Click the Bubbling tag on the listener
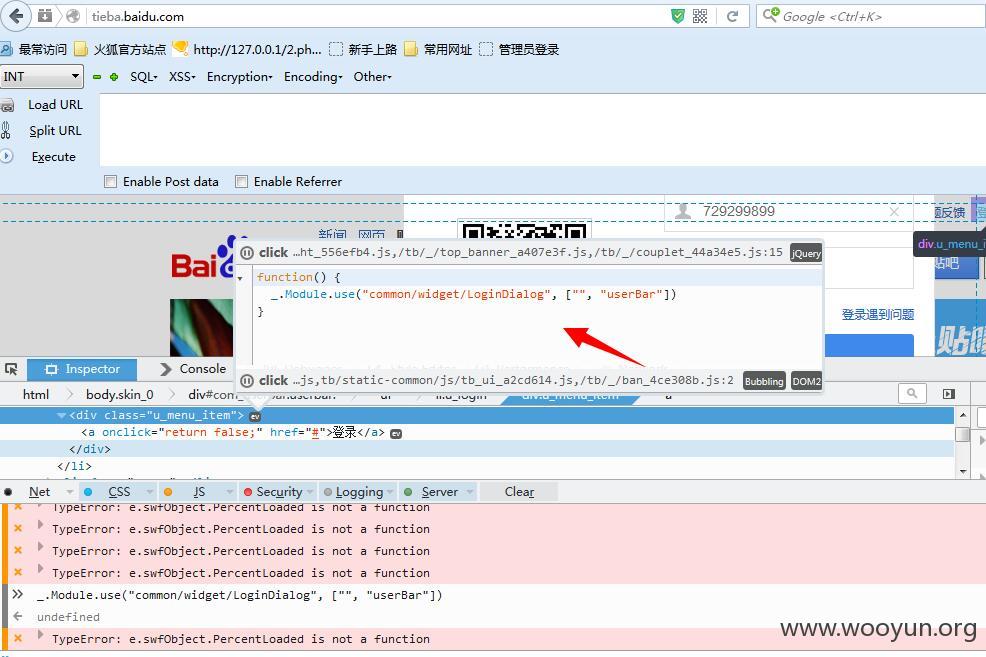This screenshot has width=986, height=657. tap(764, 381)
